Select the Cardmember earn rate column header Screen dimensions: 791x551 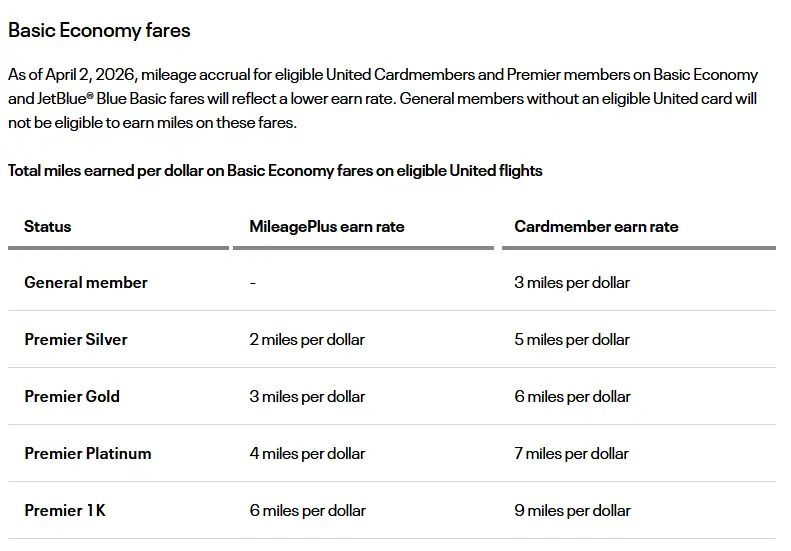coord(596,227)
